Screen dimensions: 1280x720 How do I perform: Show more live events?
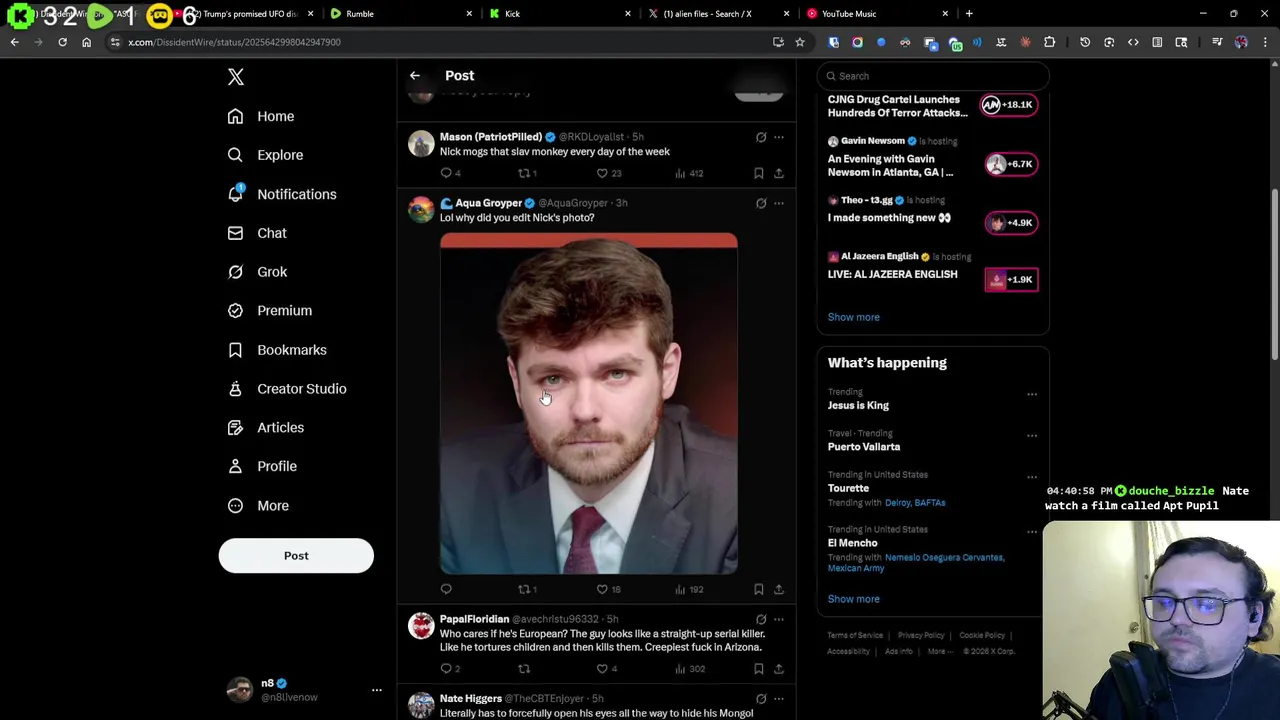[x=853, y=317]
